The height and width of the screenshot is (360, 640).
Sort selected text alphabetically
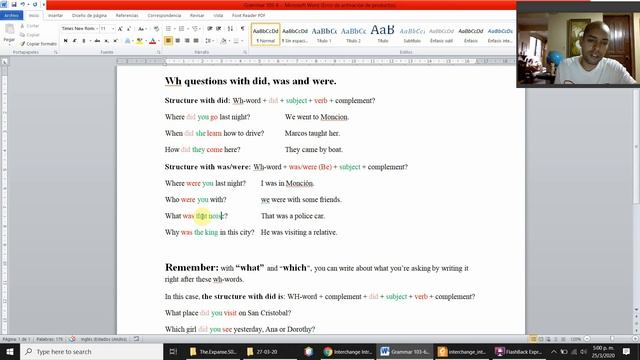230,29
